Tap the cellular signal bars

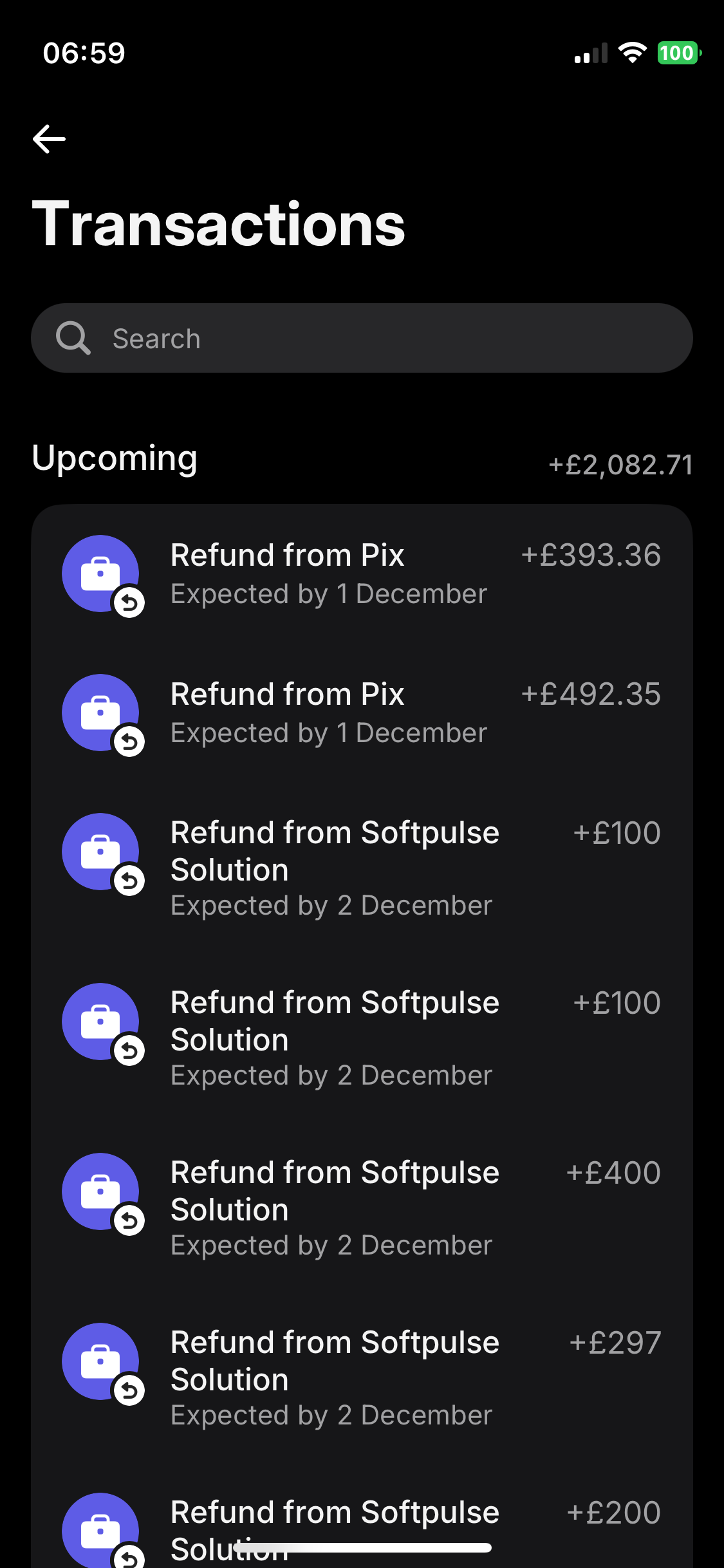coord(591,53)
